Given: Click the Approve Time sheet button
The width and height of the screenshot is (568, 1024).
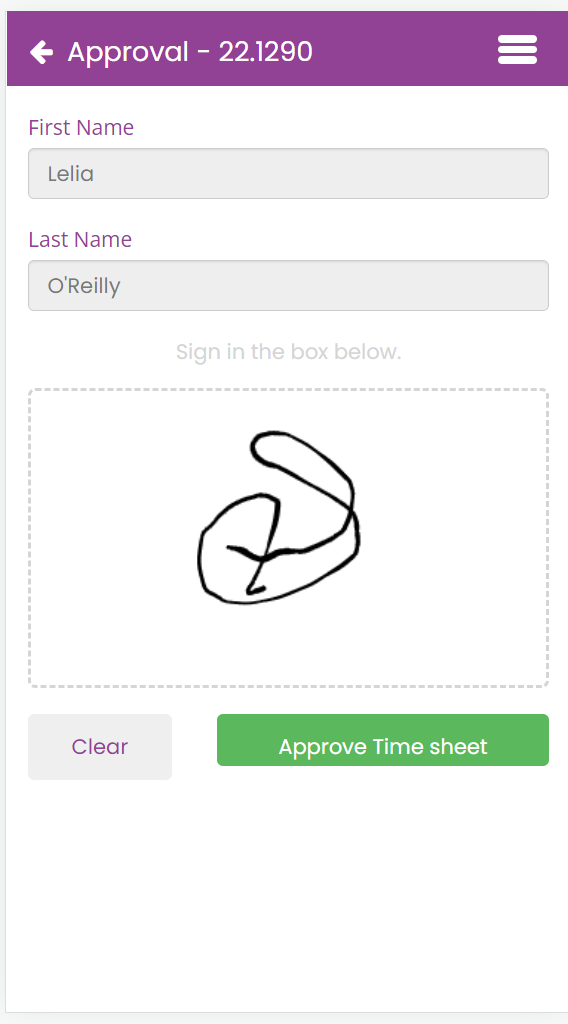Looking at the screenshot, I should coord(383,740).
